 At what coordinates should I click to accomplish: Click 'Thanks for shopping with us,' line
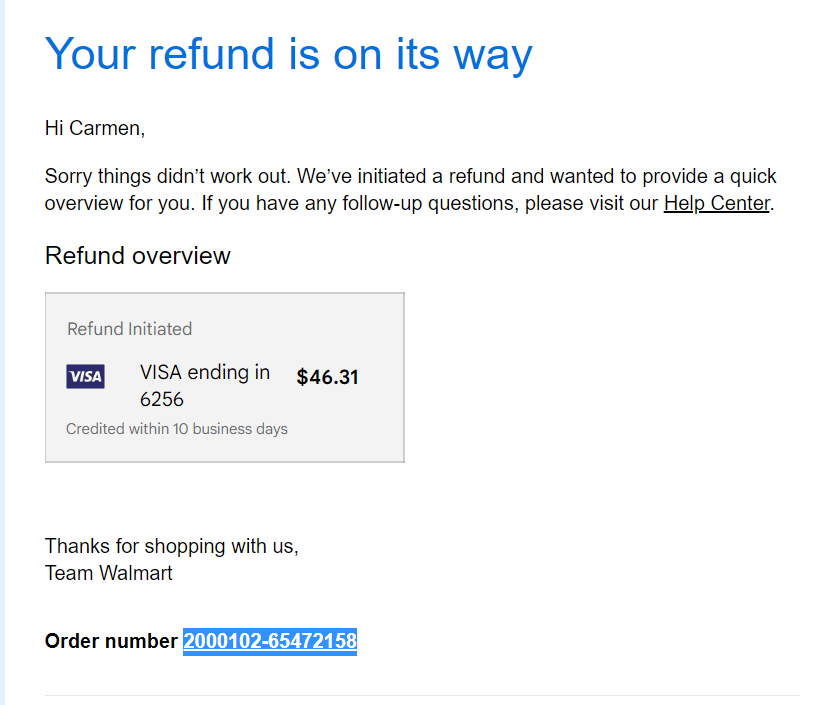[172, 546]
